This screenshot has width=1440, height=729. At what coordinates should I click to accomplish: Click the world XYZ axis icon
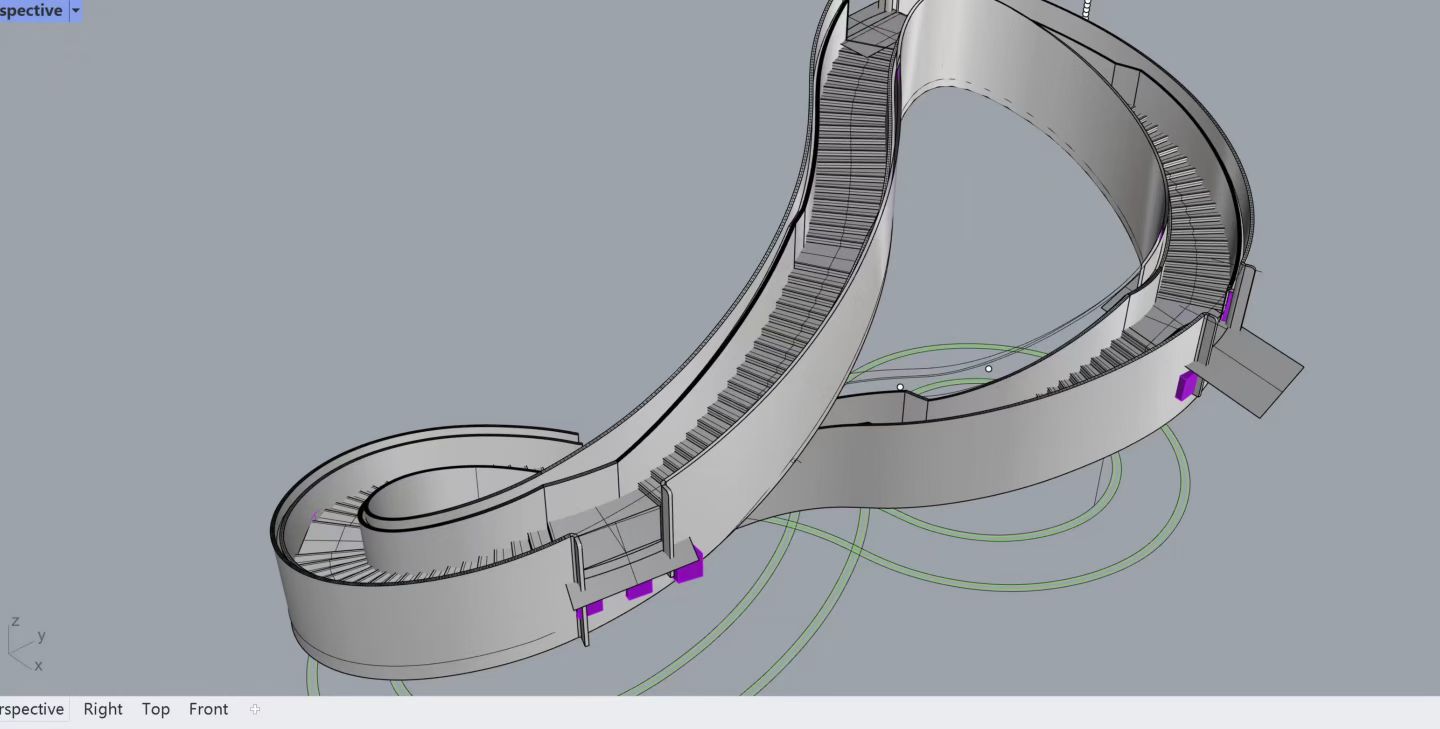[x=26, y=645]
